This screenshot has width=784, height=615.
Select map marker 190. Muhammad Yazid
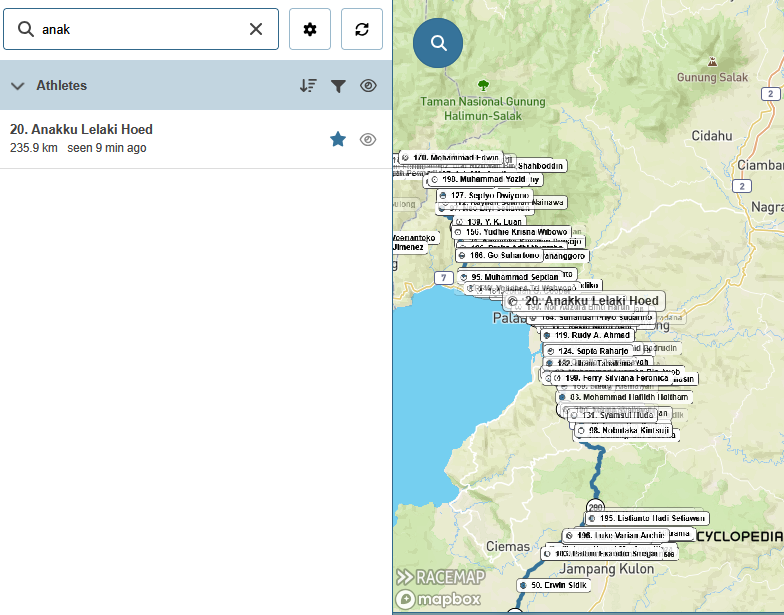click(x=478, y=180)
